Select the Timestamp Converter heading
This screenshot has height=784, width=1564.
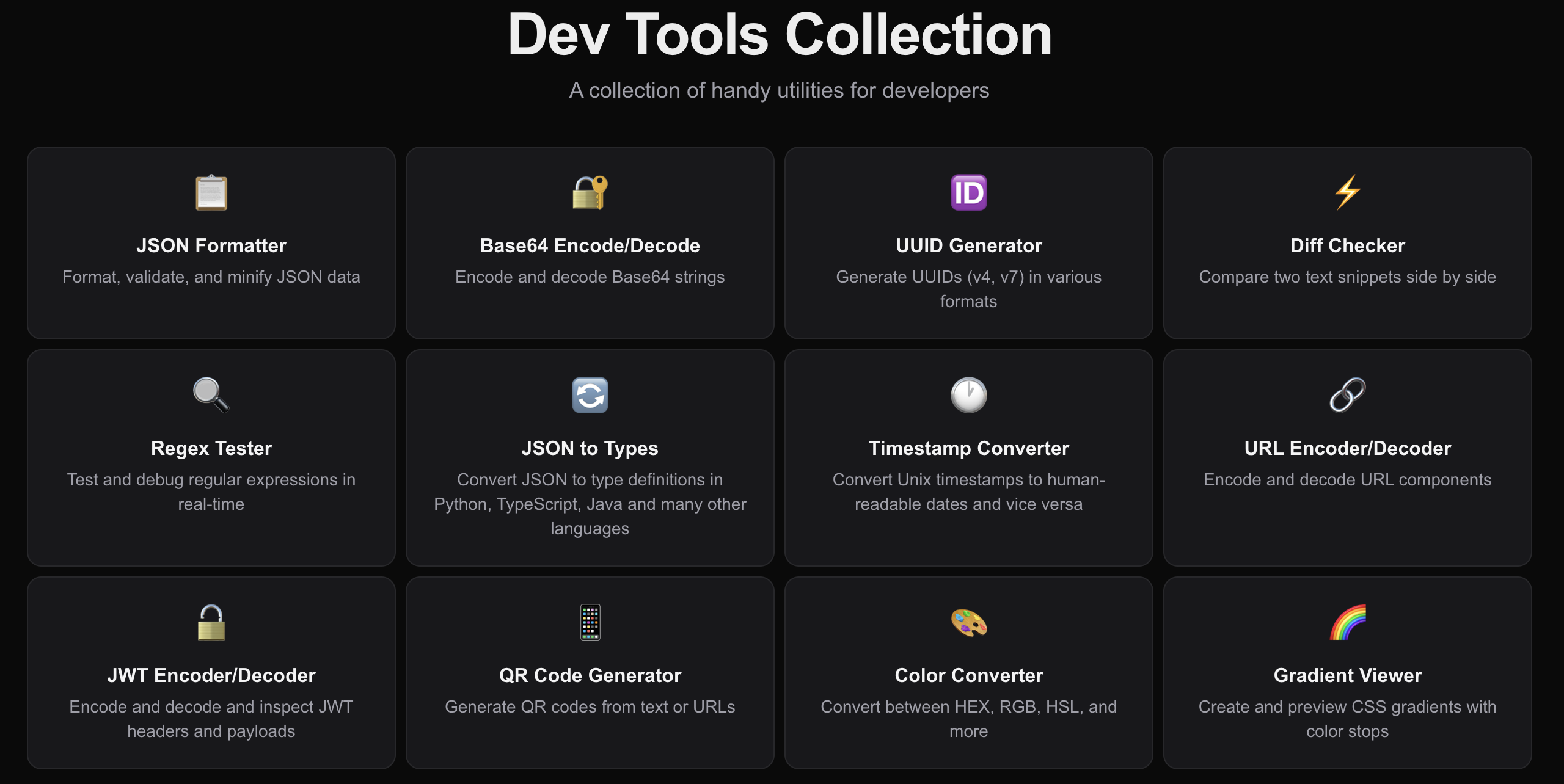969,448
